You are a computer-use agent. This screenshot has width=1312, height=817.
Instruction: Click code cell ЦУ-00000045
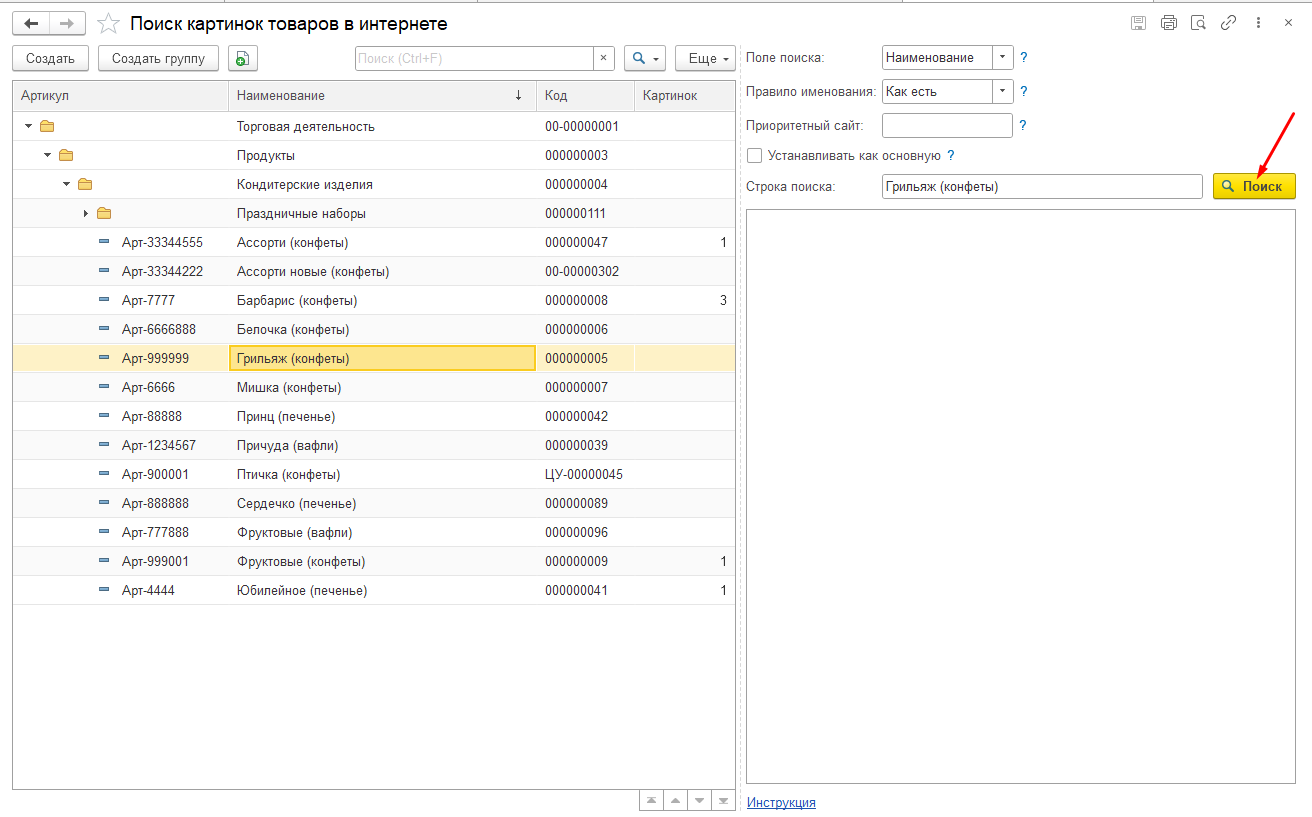click(584, 474)
